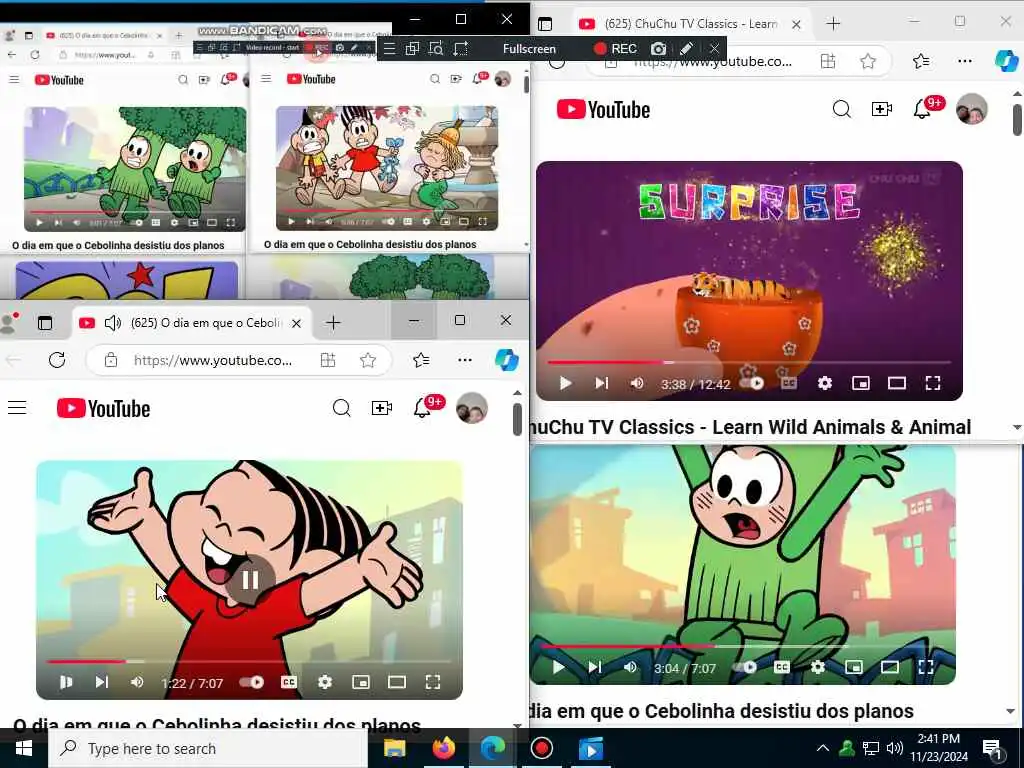Open Edge Settings and more in ChuChu TV window

click(x=965, y=61)
